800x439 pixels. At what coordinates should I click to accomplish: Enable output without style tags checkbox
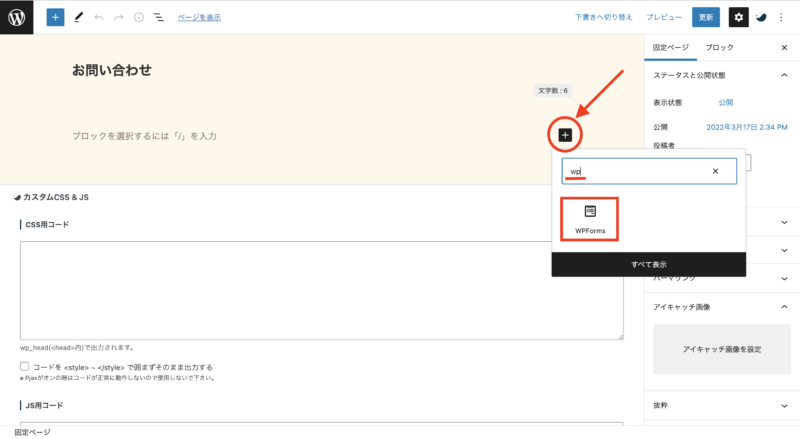pyautogui.click(x=24, y=367)
